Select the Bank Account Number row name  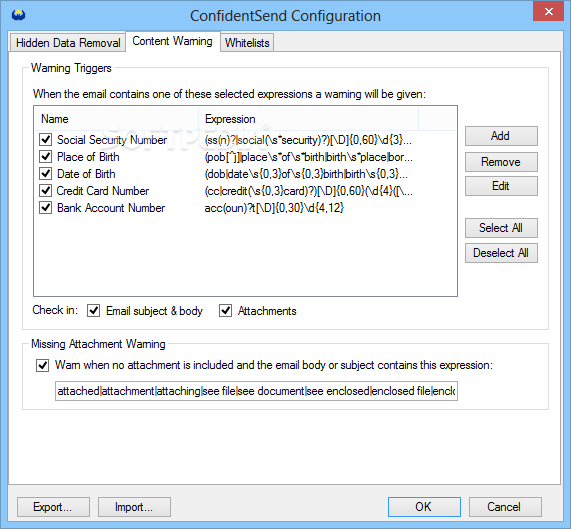click(x=111, y=208)
